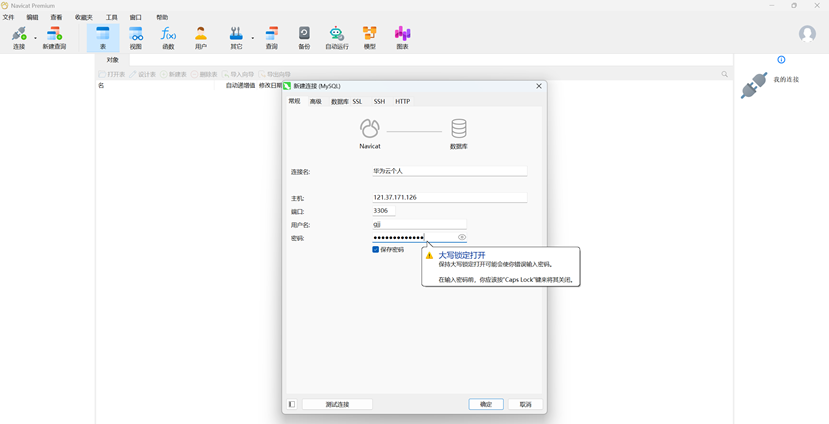Open the 图表 (Charts) toolbar icon
This screenshot has height=424, width=829.
pos(402,38)
